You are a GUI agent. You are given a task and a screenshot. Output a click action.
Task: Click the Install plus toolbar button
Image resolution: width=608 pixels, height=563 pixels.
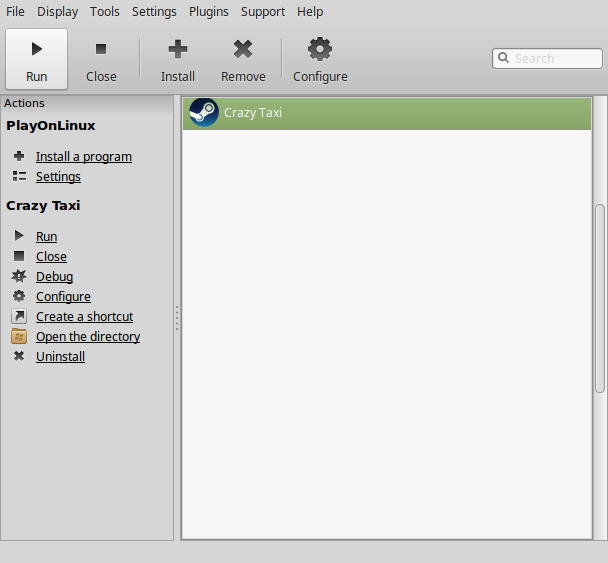tap(178, 59)
